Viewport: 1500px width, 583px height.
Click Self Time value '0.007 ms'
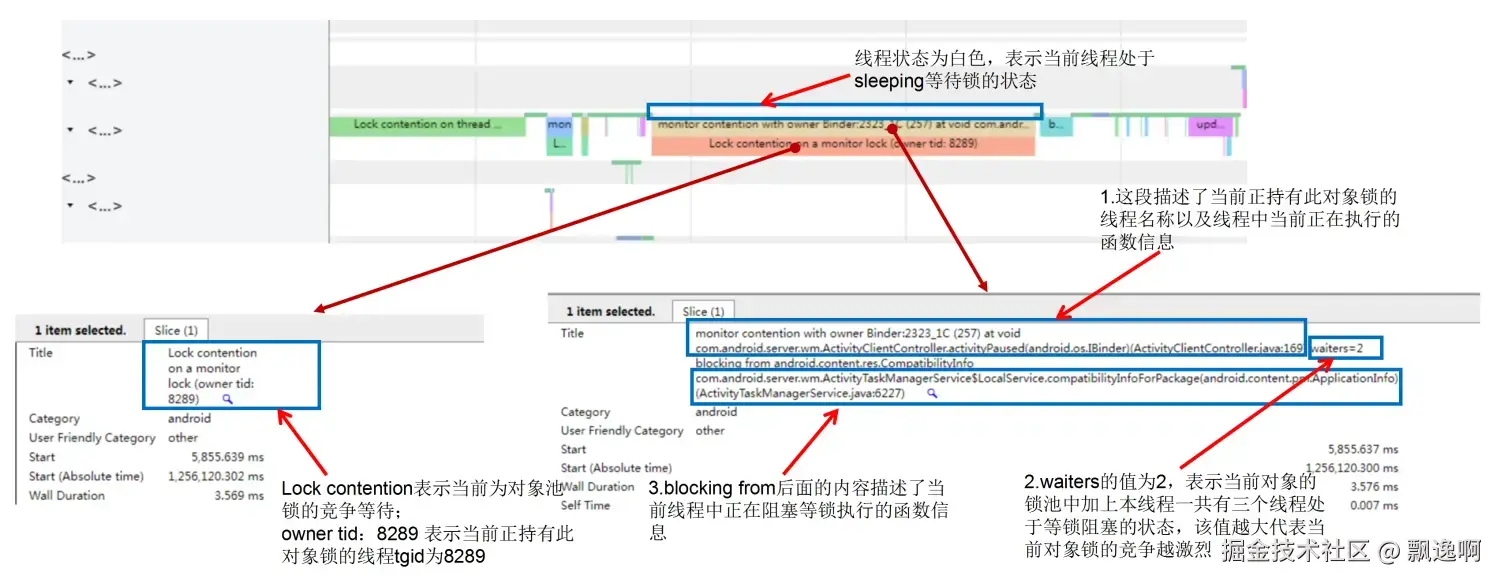pyautogui.click(x=1375, y=506)
